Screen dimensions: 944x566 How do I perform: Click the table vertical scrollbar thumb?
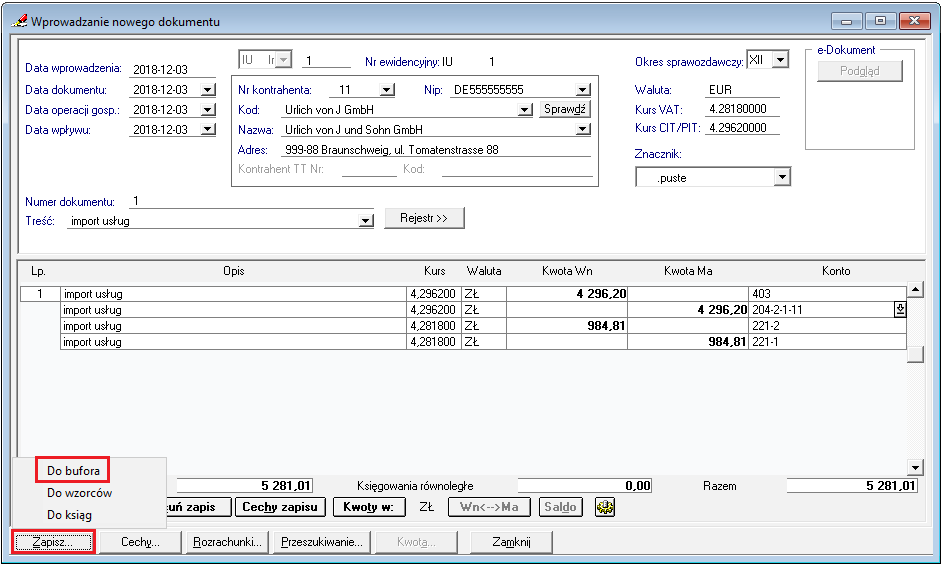pyautogui.click(x=915, y=355)
